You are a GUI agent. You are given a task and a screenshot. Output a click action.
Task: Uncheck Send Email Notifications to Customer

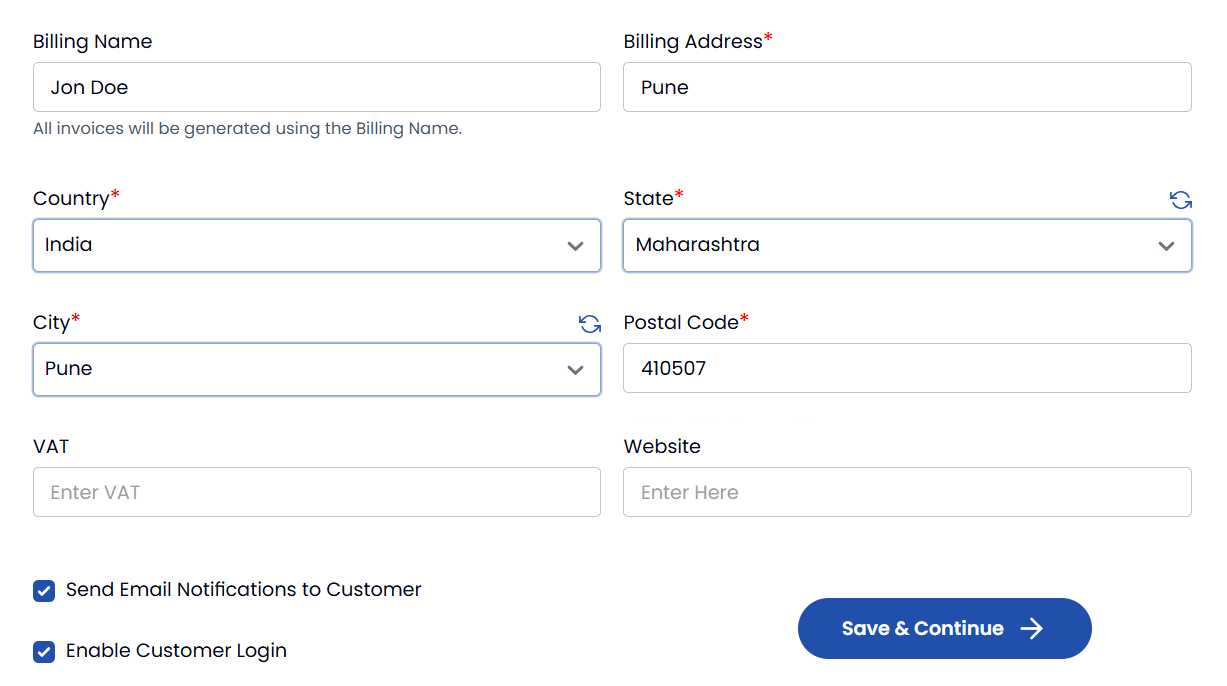(43, 590)
